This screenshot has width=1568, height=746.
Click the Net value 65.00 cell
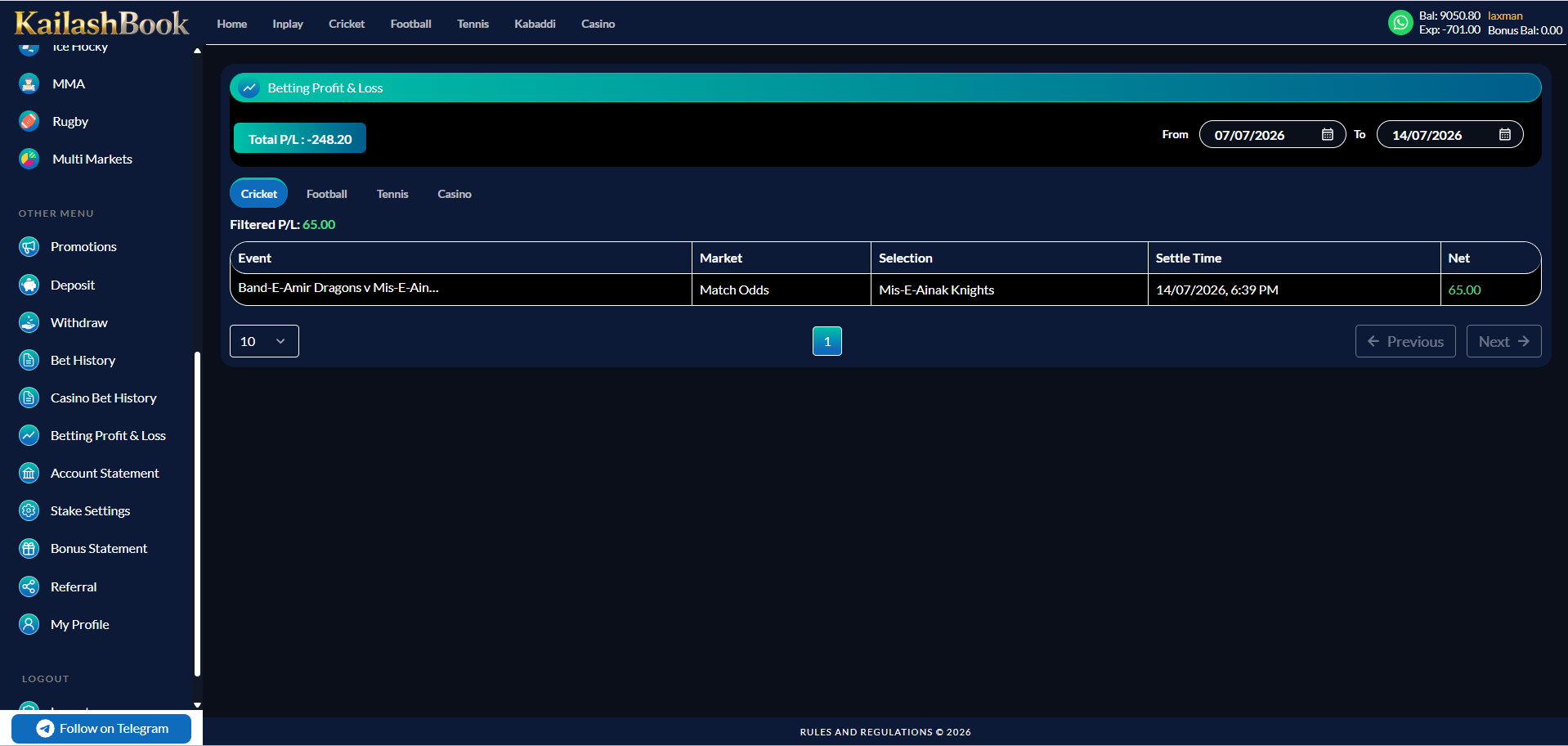[1490, 290]
